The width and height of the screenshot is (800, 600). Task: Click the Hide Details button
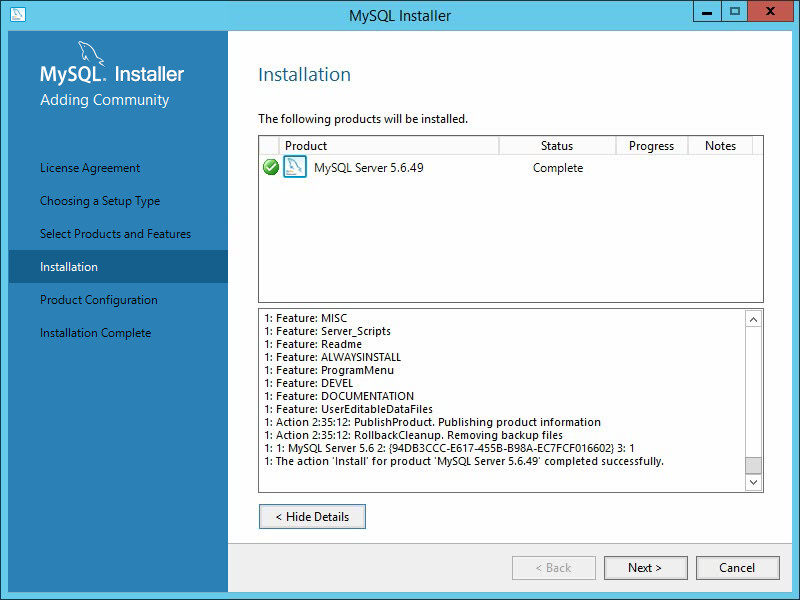click(312, 517)
